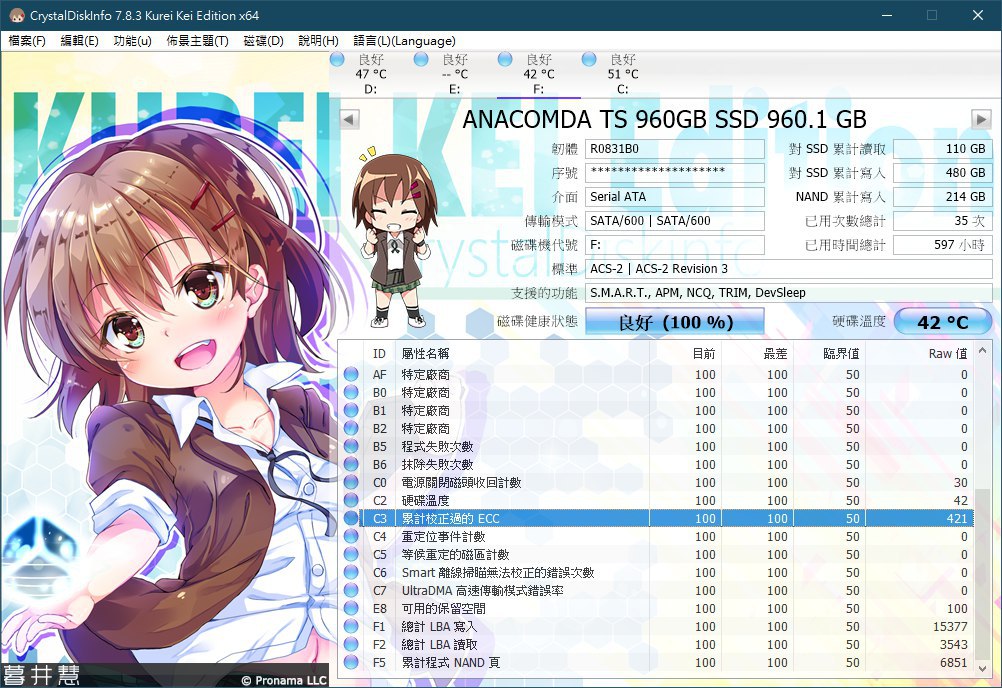Open the 編輯(E) menu
The image size is (1002, 688).
(x=79, y=41)
